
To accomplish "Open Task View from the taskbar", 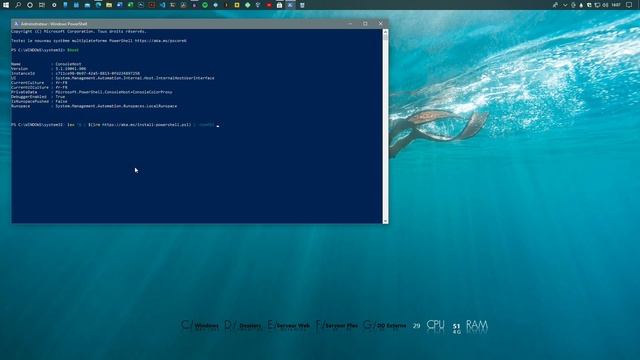I will click(42, 5).
